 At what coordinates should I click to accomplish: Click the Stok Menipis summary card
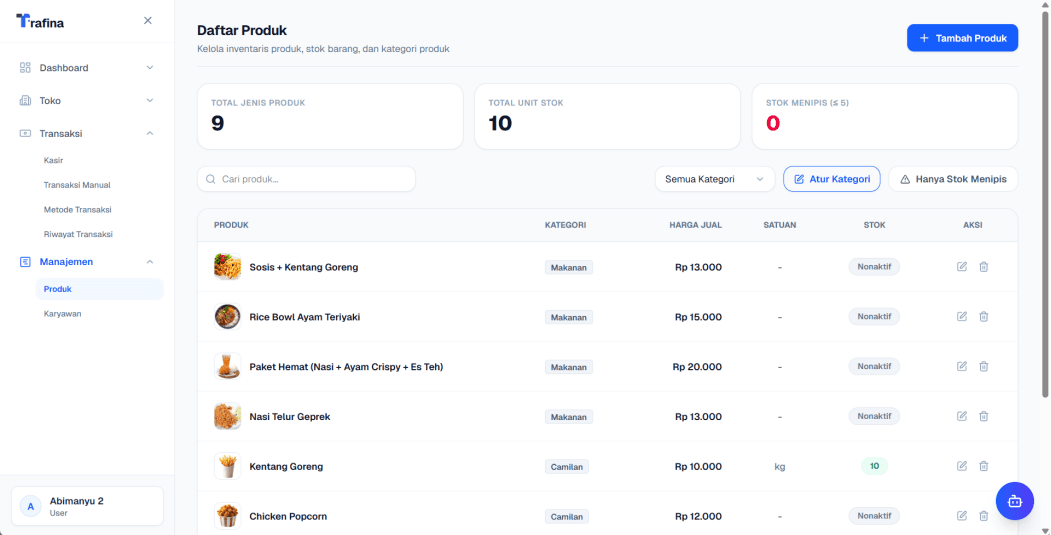[885, 116]
